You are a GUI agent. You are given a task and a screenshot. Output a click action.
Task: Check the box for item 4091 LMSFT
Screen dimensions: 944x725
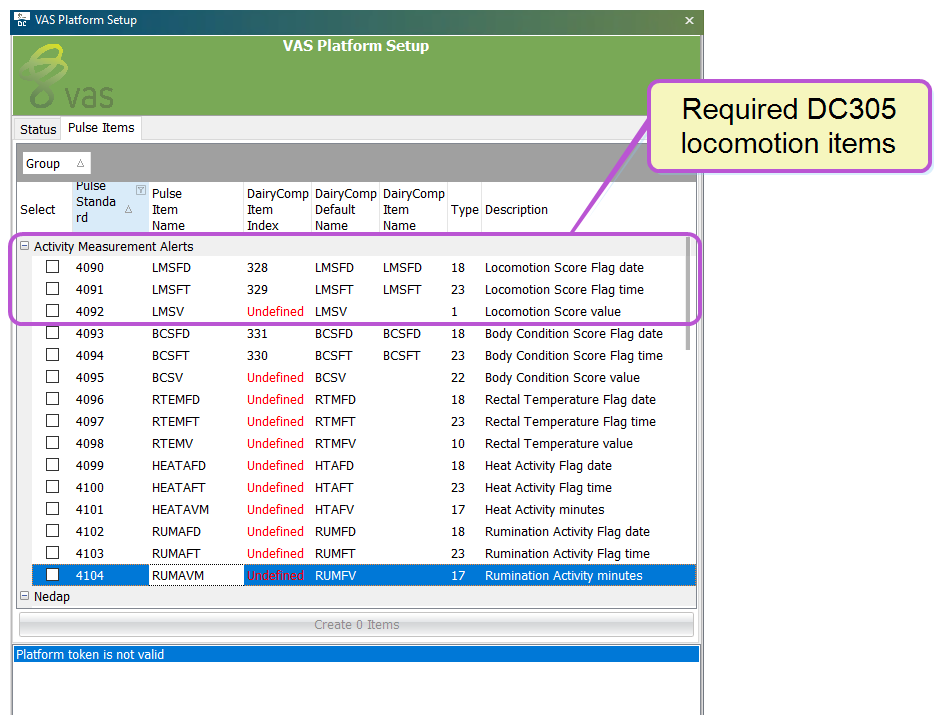pyautogui.click(x=53, y=289)
